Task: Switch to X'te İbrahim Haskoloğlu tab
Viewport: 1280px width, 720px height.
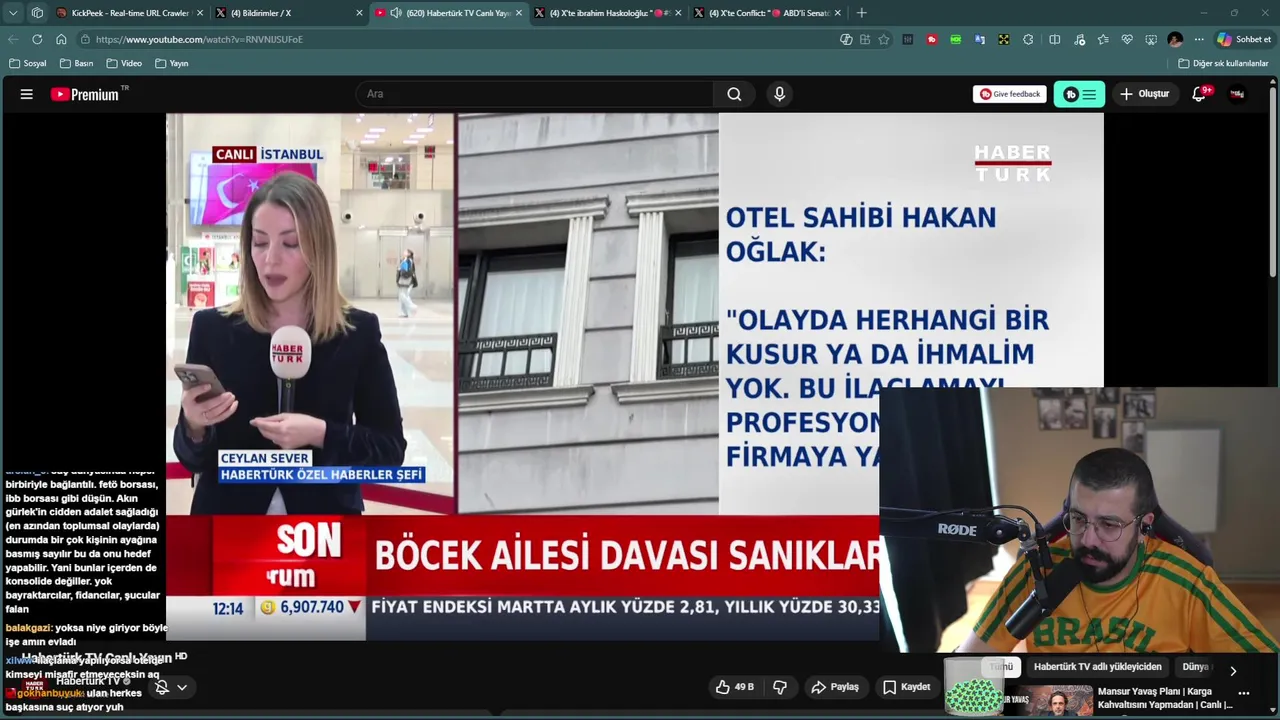Action: coord(607,13)
